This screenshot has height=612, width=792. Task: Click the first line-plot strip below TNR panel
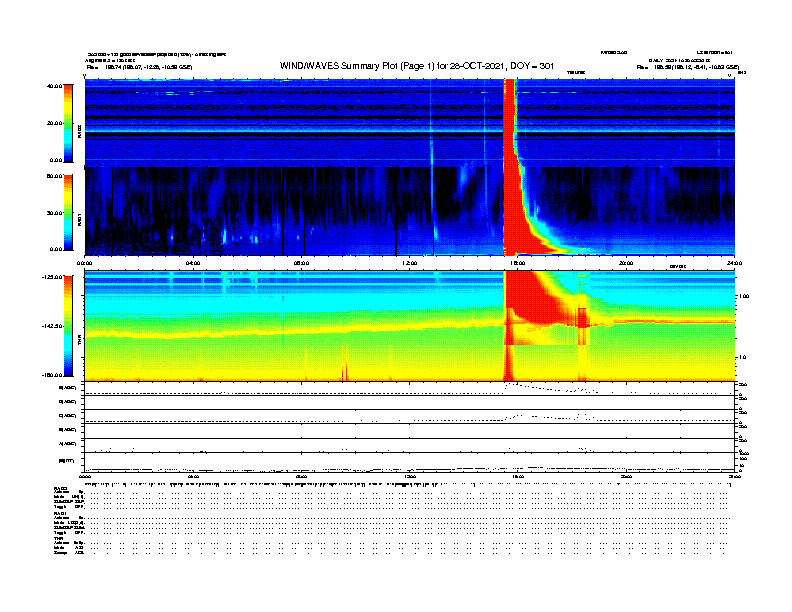(409, 388)
